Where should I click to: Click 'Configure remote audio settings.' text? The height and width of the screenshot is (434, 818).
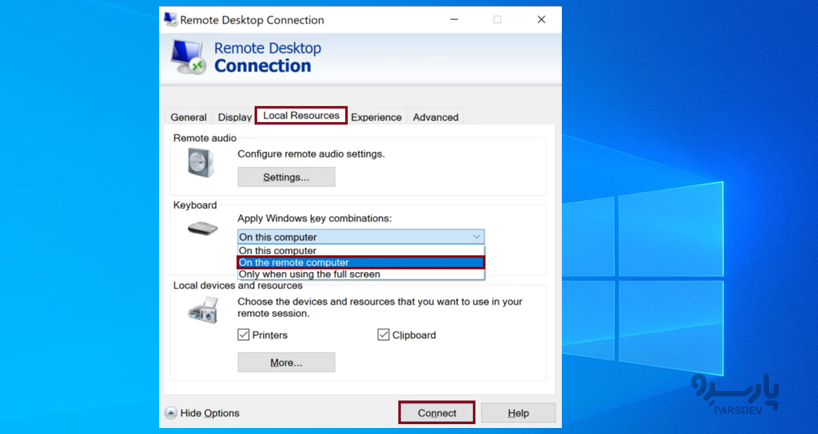311,154
